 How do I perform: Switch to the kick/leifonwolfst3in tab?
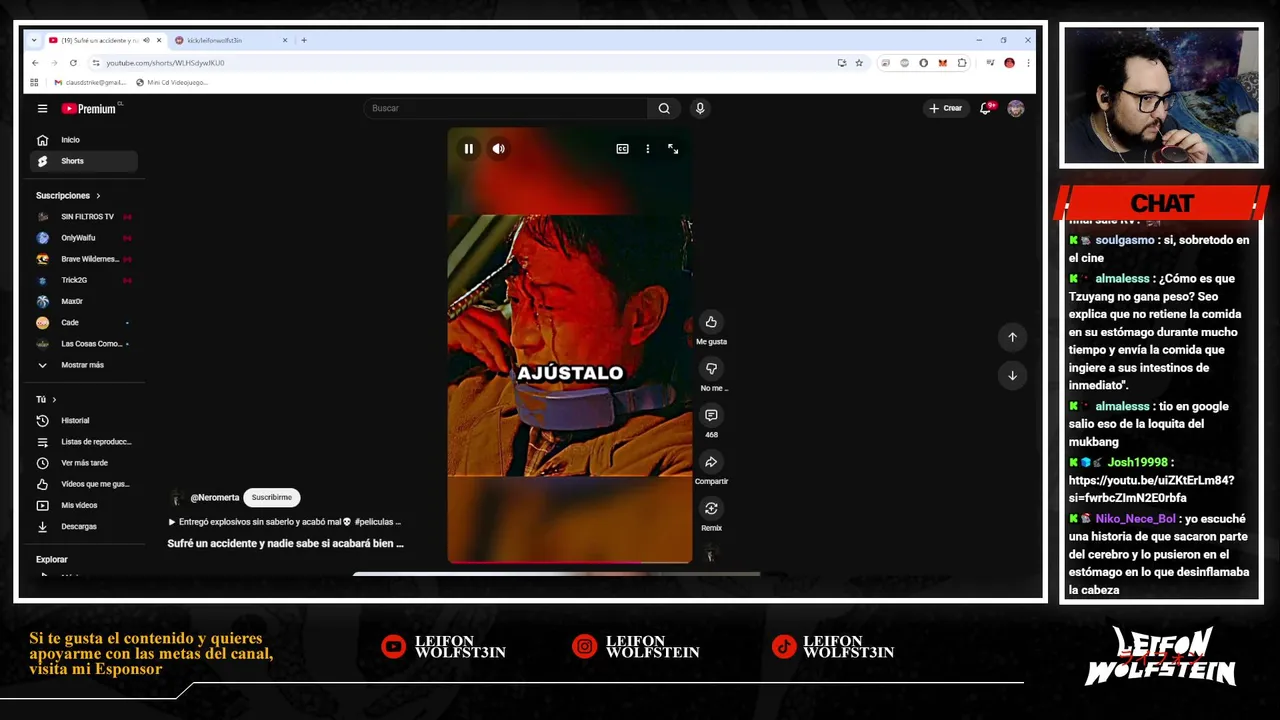pyautogui.click(x=231, y=40)
